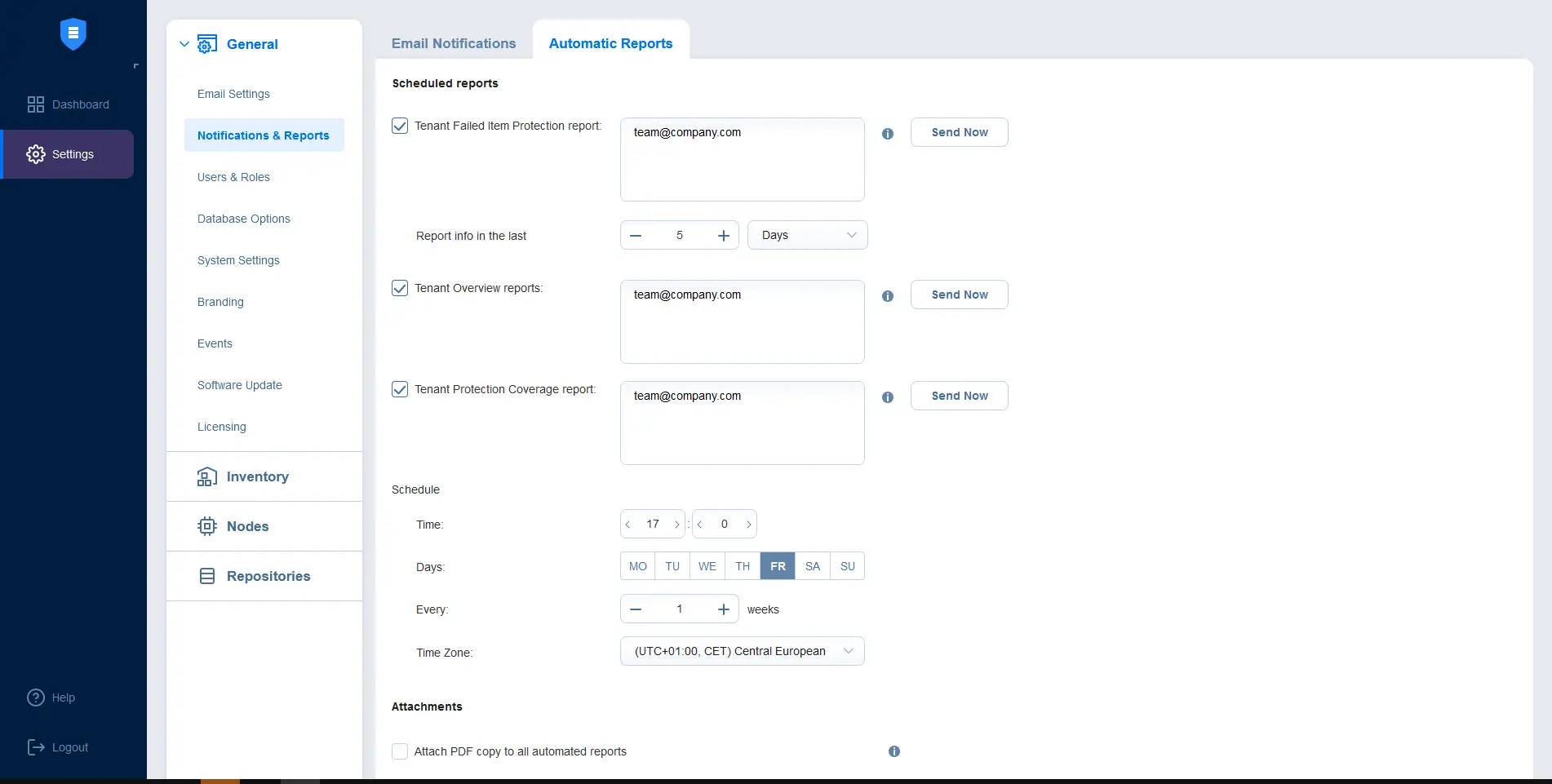Open Email Settings menu item
This screenshot has height=784, width=1552.
tap(233, 94)
